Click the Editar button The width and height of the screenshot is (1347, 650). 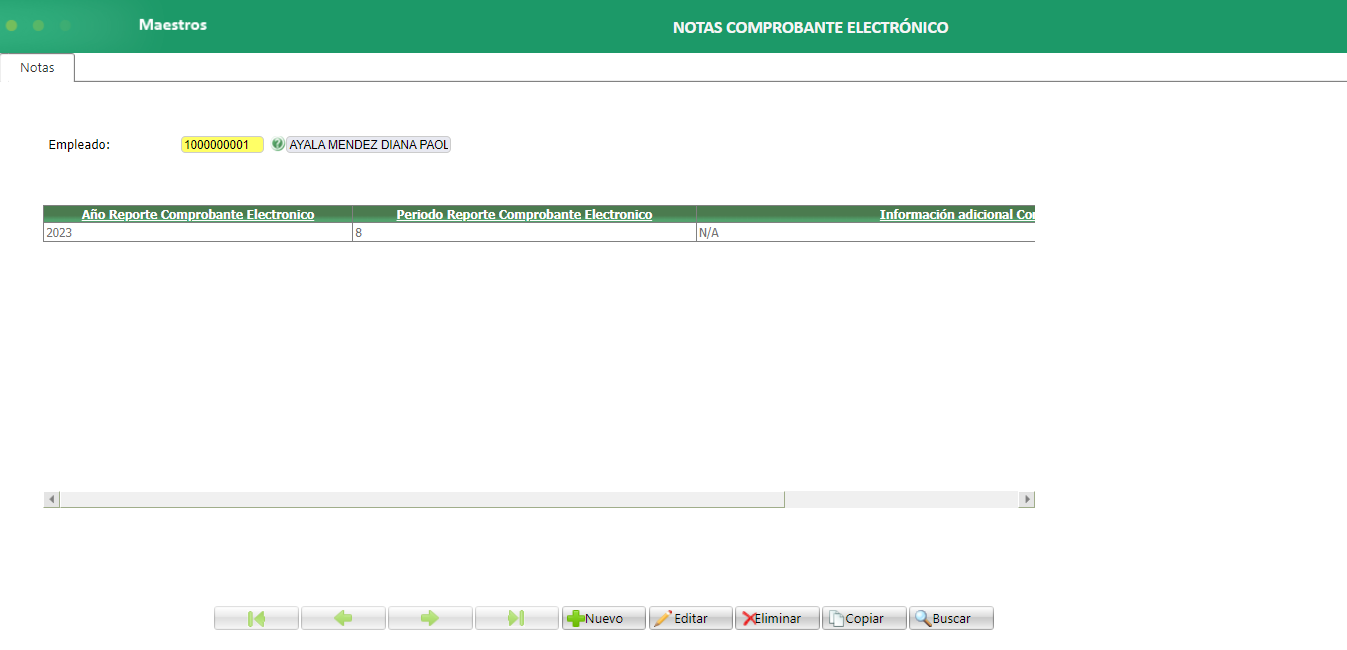691,618
